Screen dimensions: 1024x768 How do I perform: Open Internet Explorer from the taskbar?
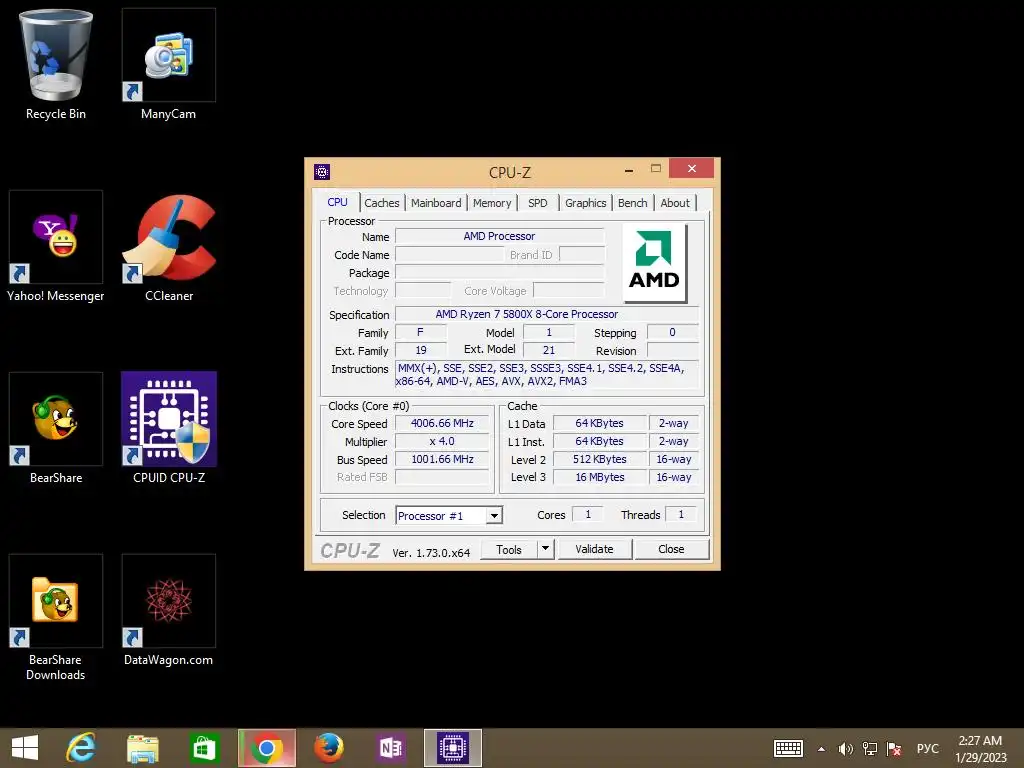pos(81,748)
